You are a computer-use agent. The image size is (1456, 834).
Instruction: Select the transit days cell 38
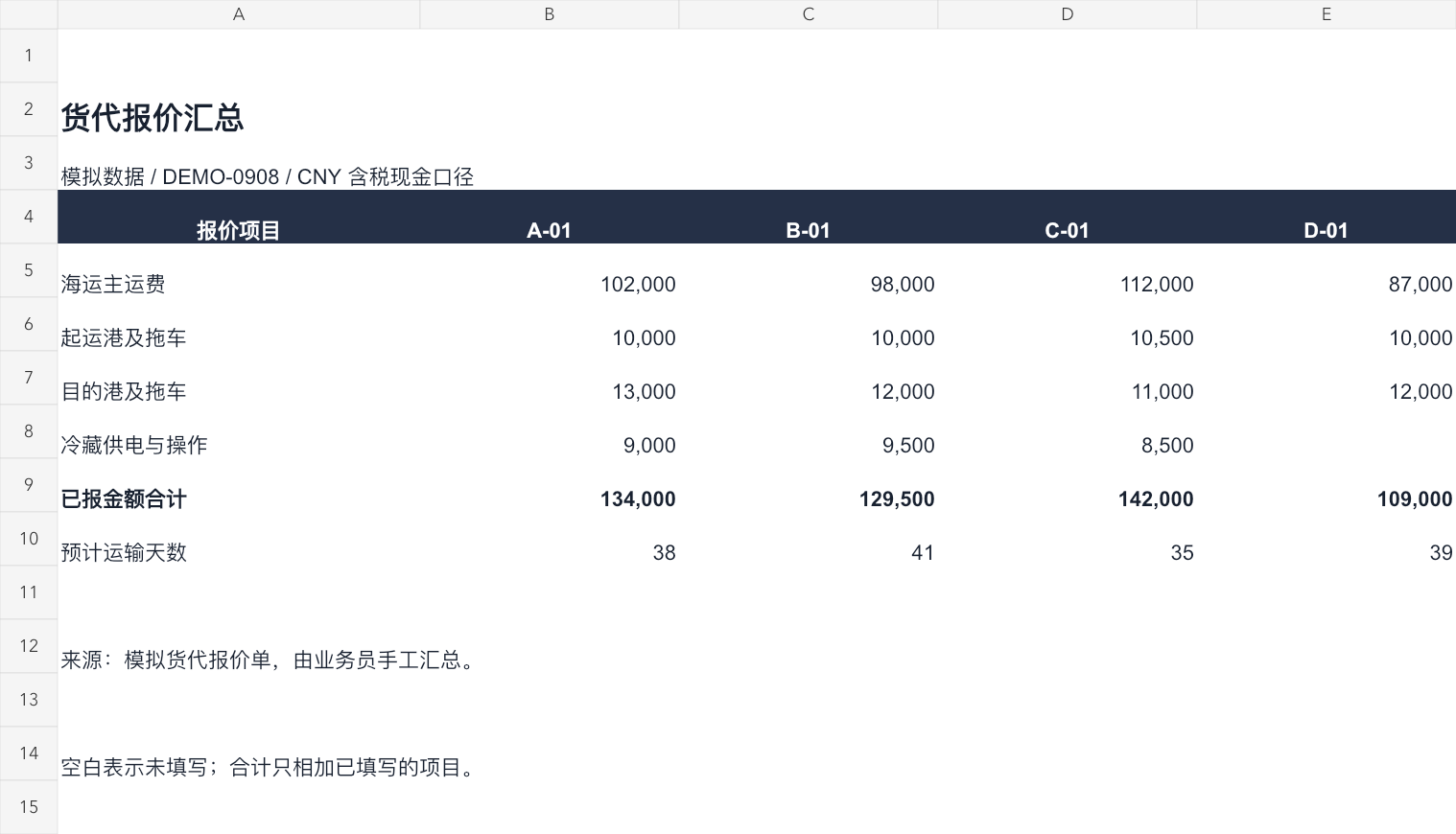tap(550, 539)
